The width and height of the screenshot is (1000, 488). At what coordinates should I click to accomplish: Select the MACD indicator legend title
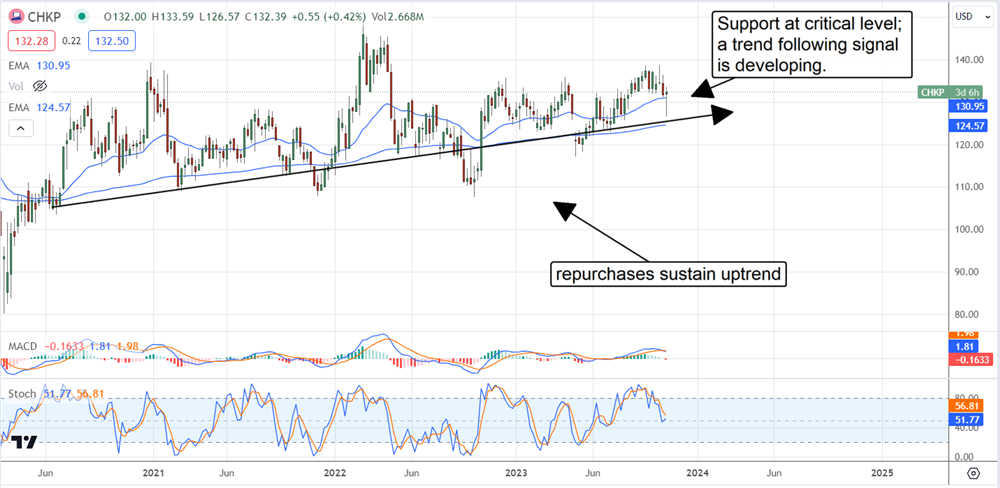tap(21, 346)
